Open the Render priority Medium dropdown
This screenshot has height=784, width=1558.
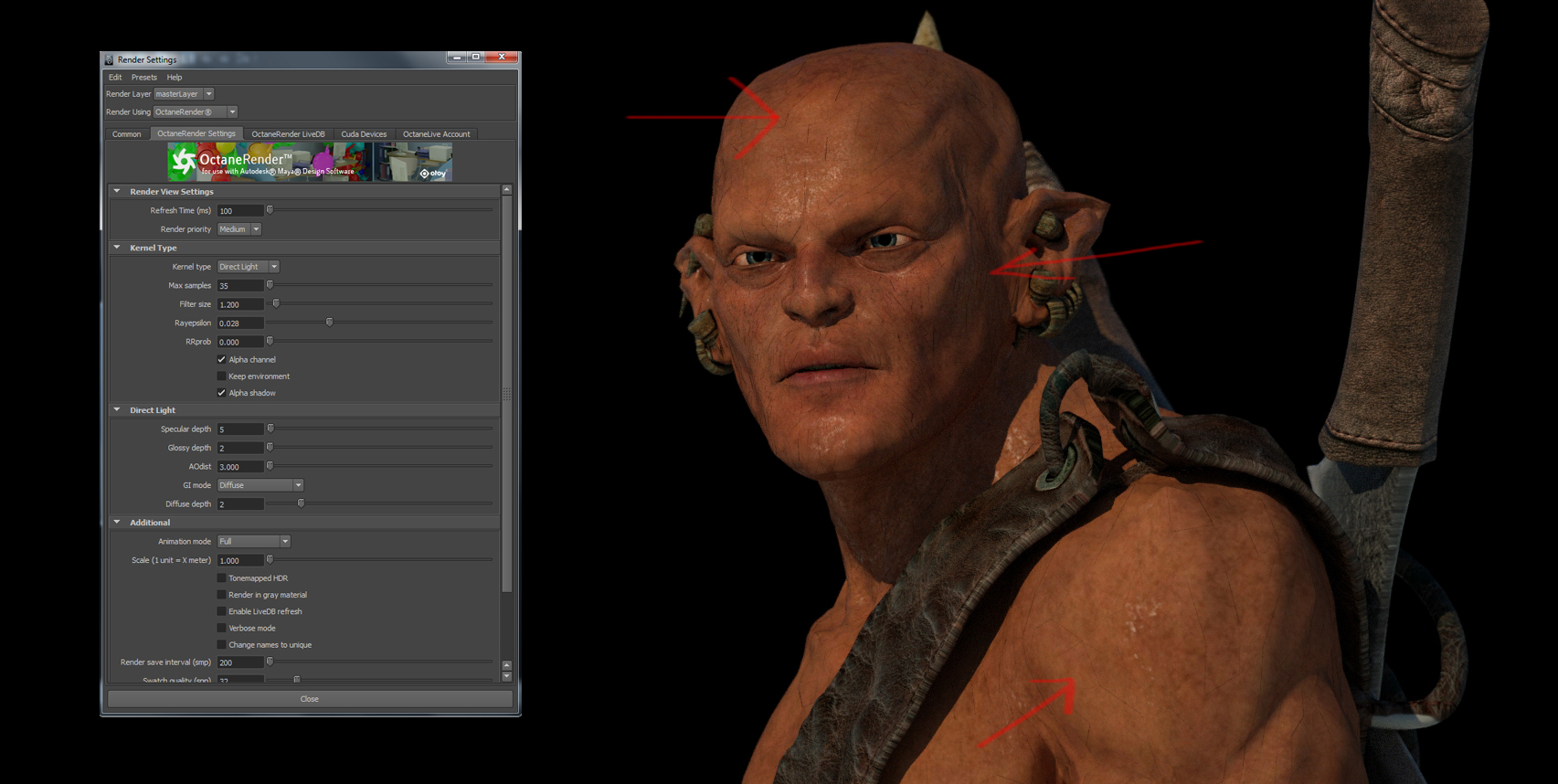239,229
